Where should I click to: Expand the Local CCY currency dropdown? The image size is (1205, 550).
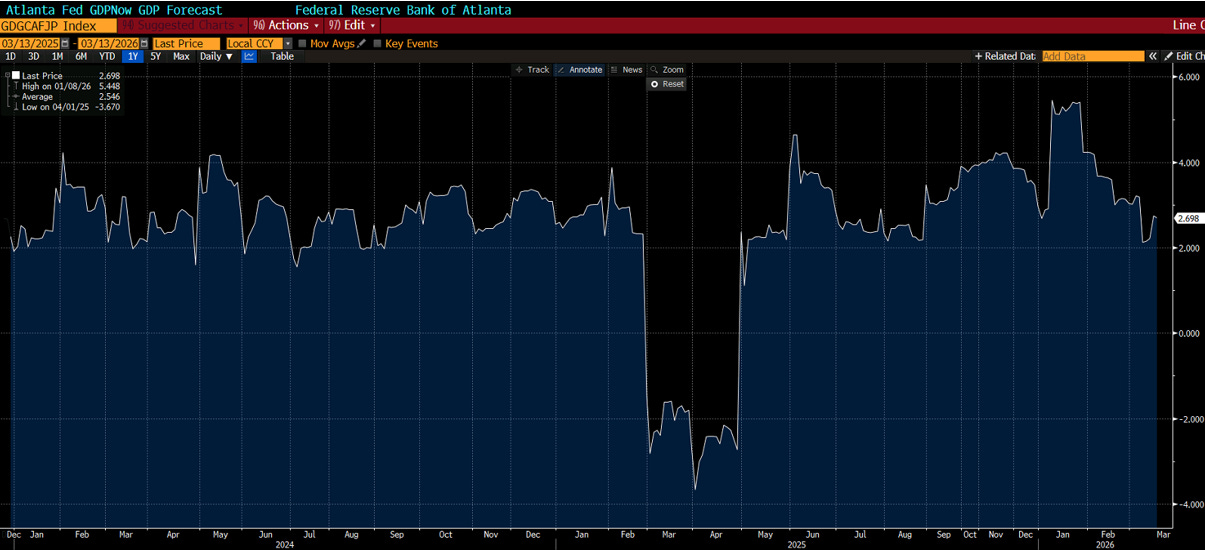[x=288, y=43]
